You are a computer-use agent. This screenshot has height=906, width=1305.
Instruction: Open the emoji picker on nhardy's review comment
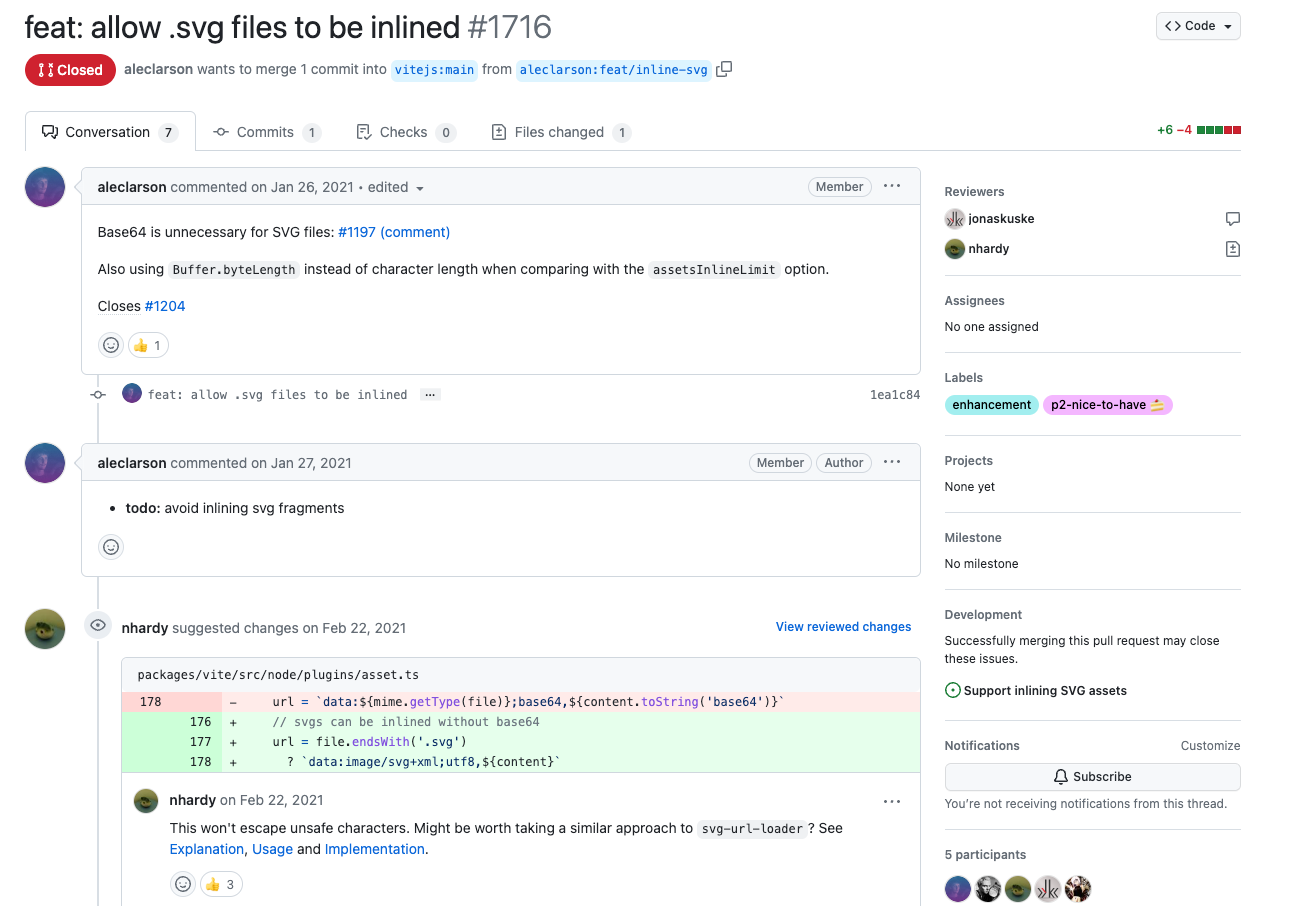(183, 884)
